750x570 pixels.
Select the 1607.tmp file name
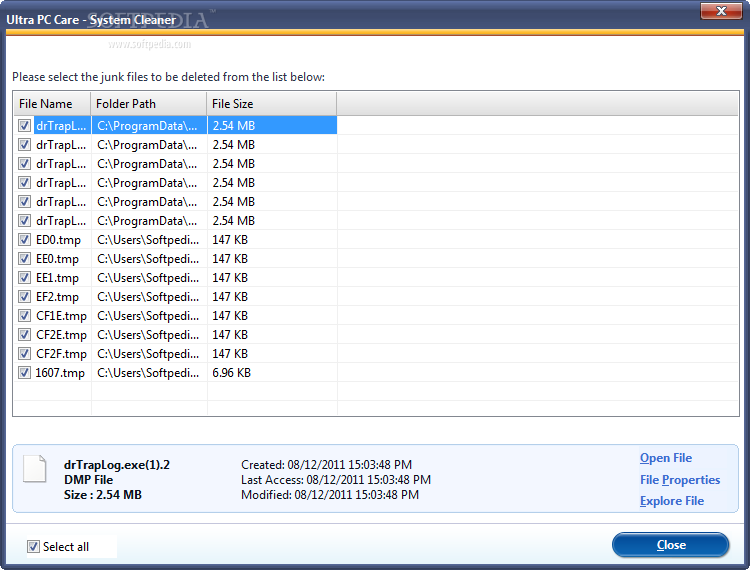pos(60,373)
